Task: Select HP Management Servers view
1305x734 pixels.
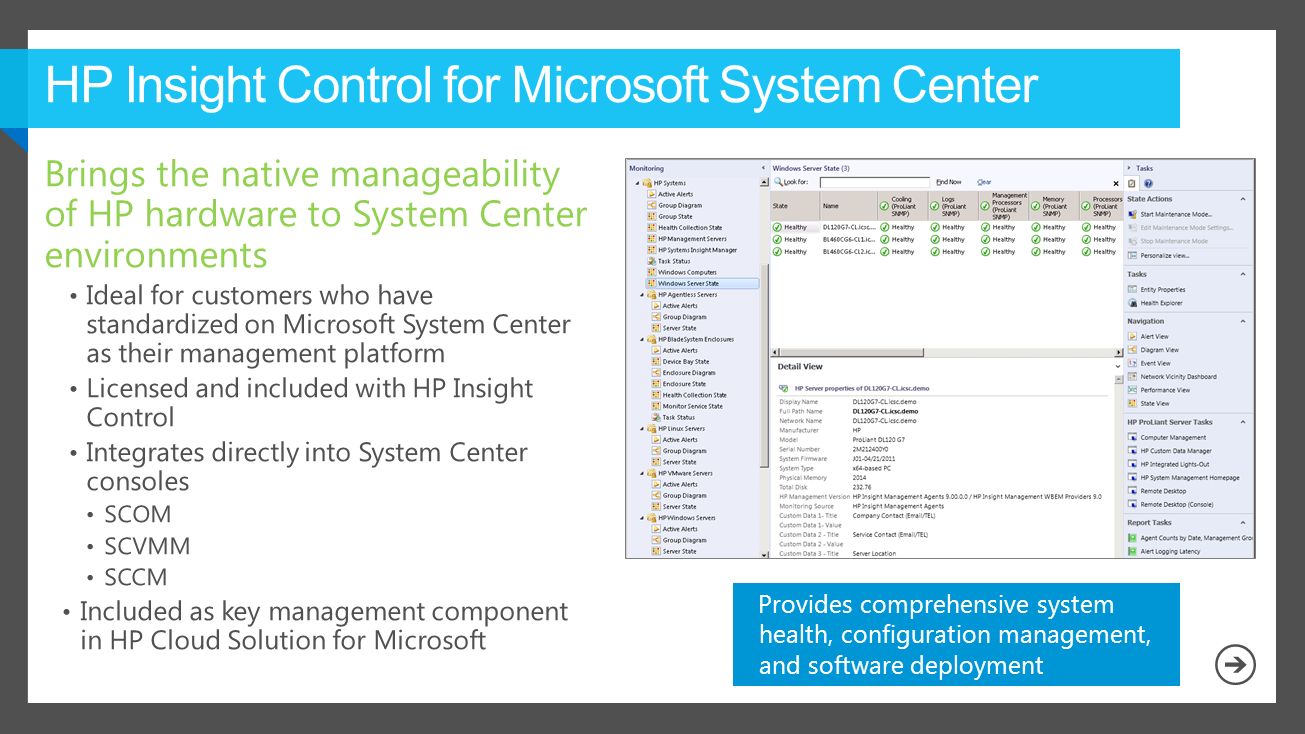Action: tap(692, 239)
